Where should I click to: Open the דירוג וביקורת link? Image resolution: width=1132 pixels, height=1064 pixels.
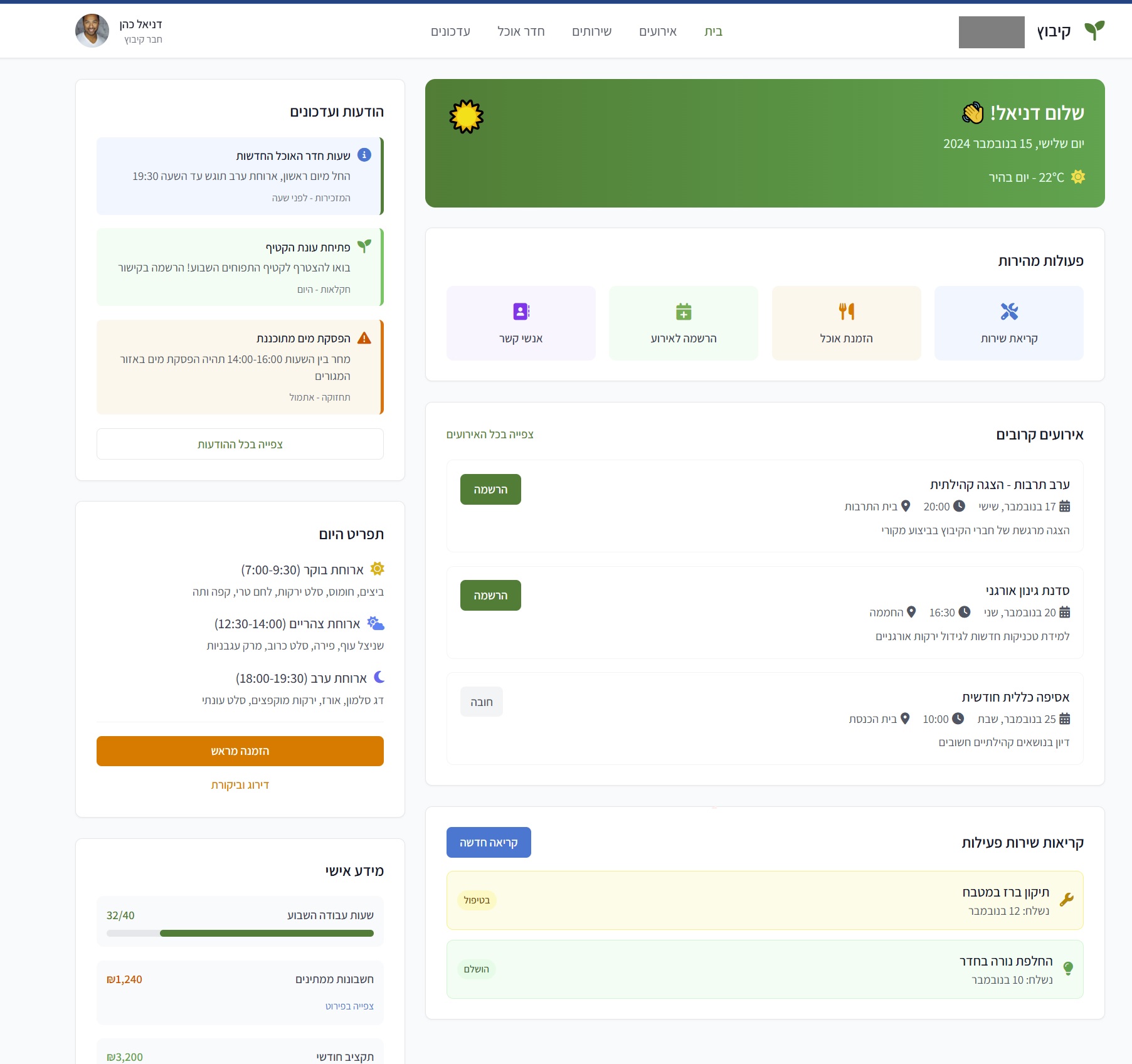(240, 784)
